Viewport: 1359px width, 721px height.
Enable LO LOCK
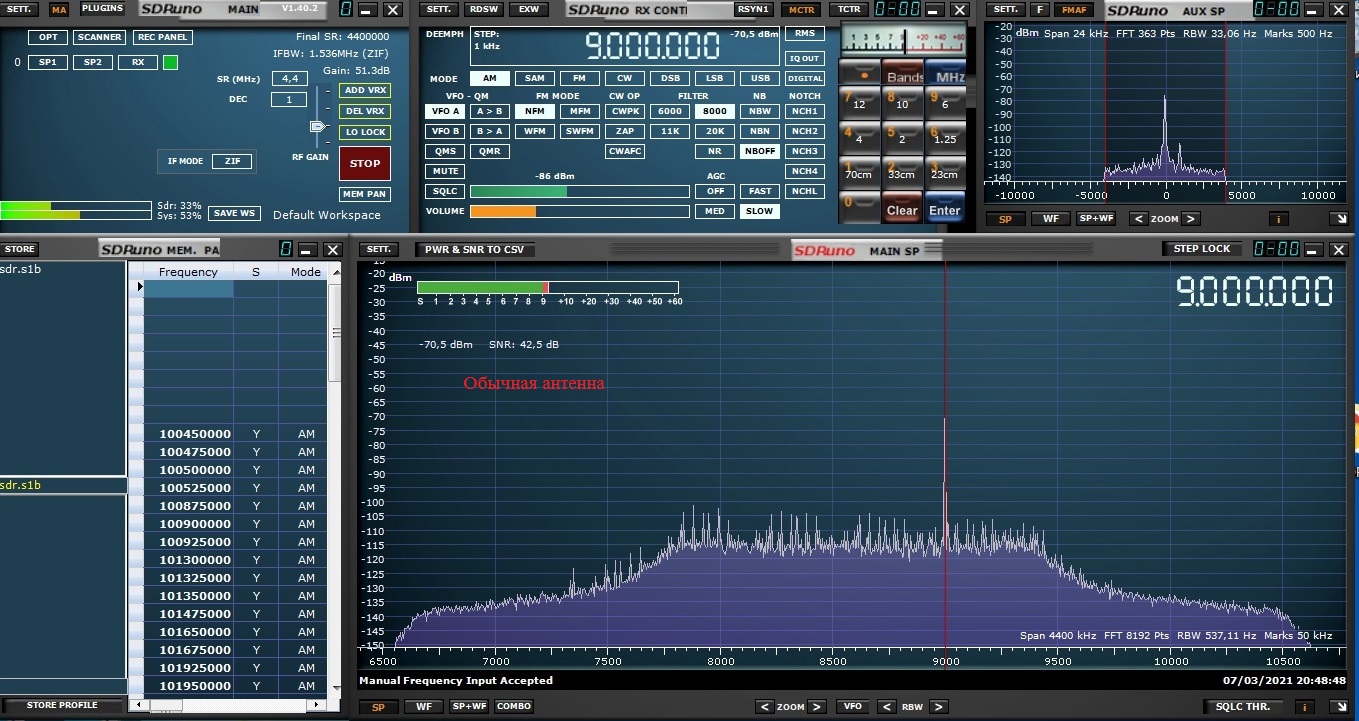click(364, 132)
